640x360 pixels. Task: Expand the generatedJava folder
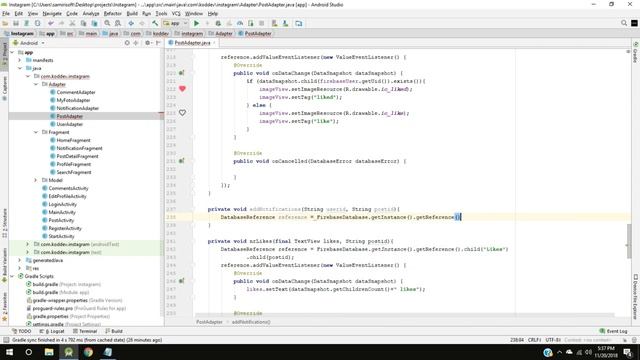pos(19,260)
